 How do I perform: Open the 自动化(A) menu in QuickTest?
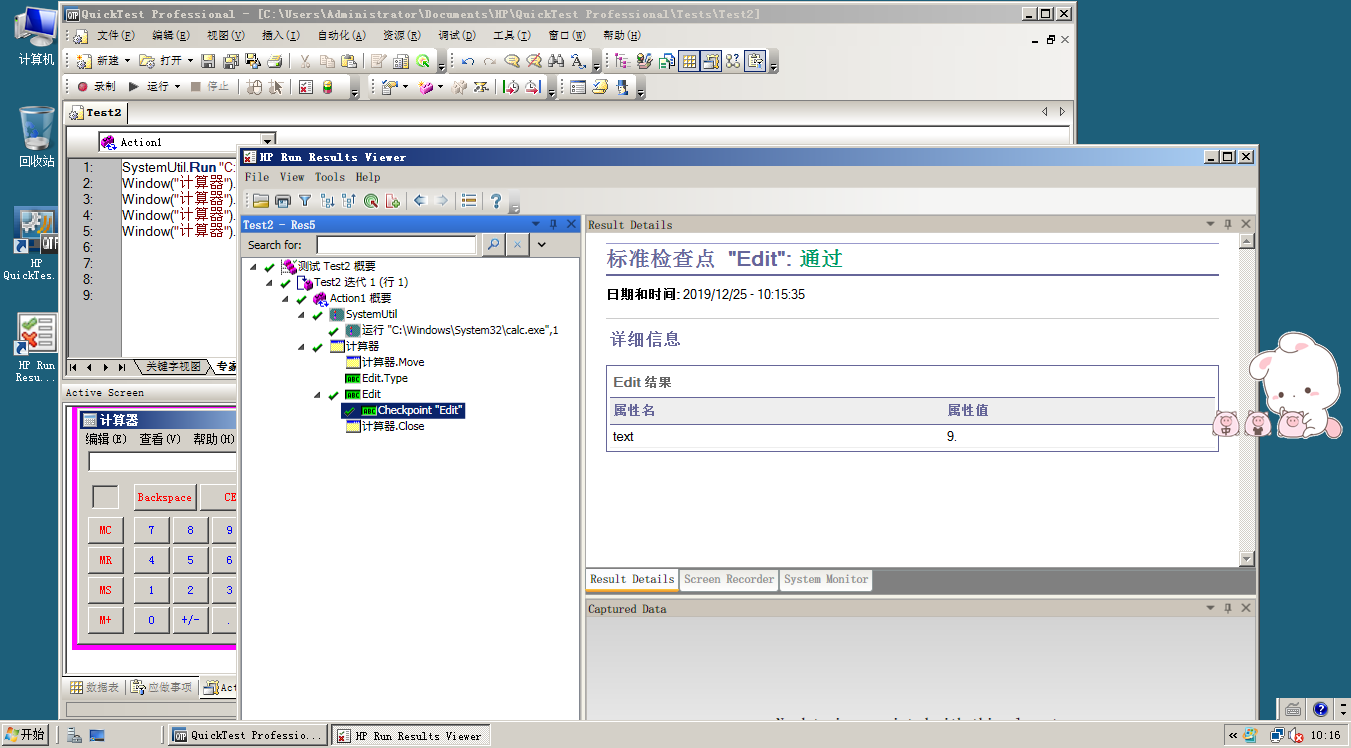pos(342,35)
